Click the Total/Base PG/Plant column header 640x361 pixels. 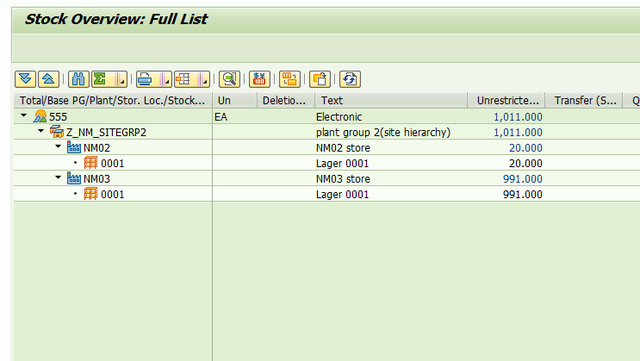(113, 100)
